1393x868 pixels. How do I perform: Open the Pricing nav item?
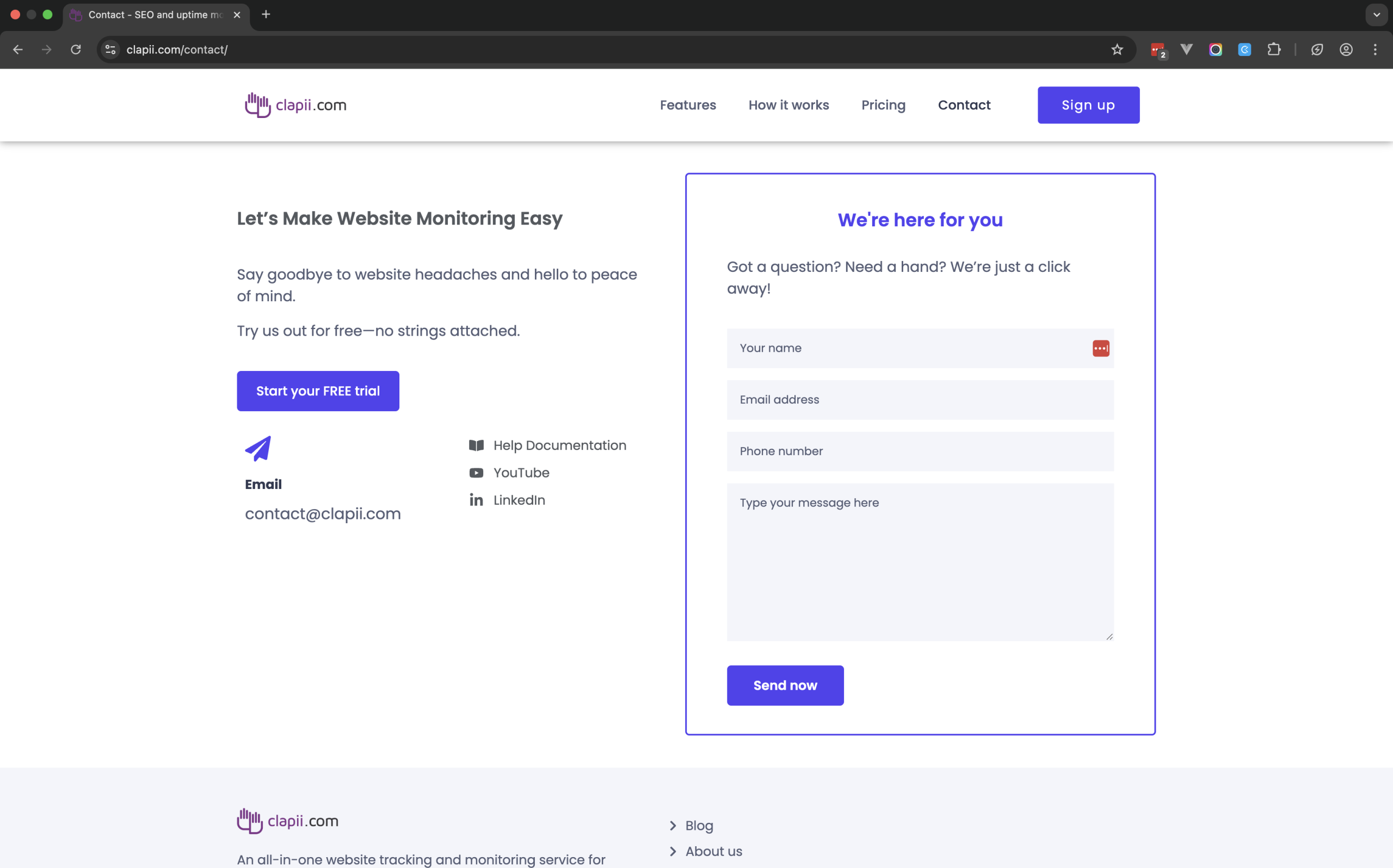point(883,105)
